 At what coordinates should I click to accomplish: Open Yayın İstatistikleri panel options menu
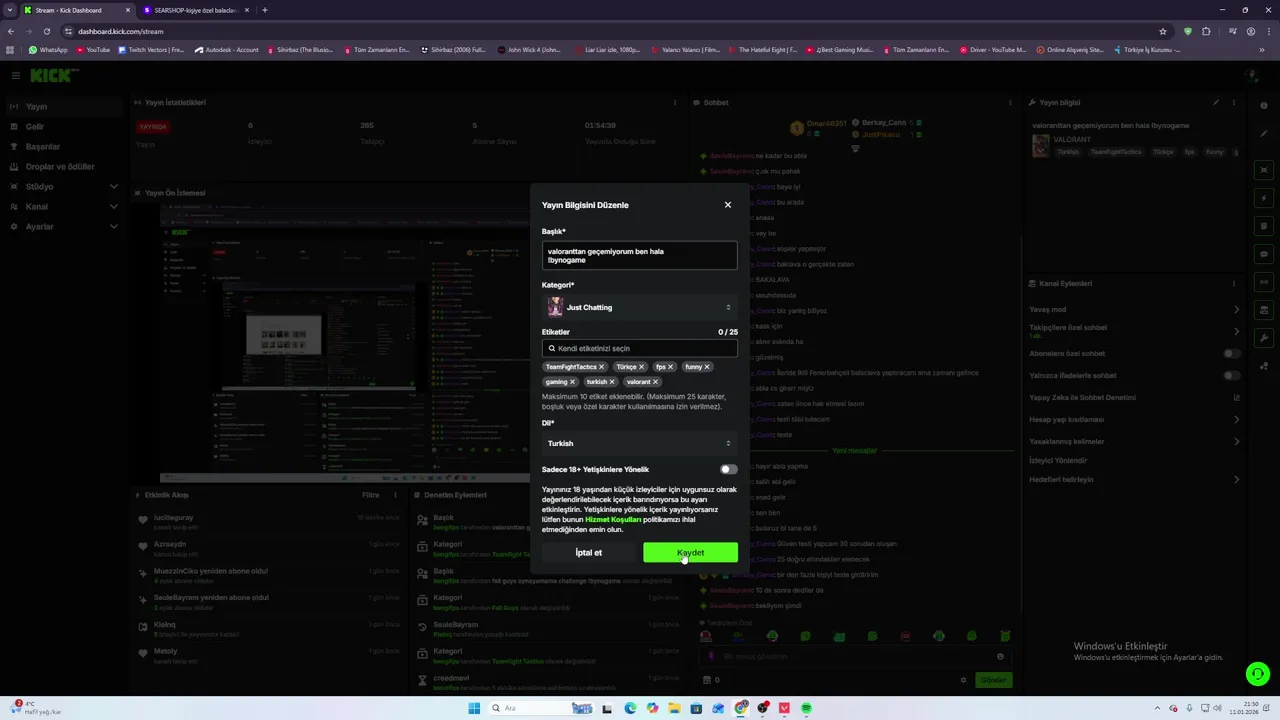click(675, 102)
